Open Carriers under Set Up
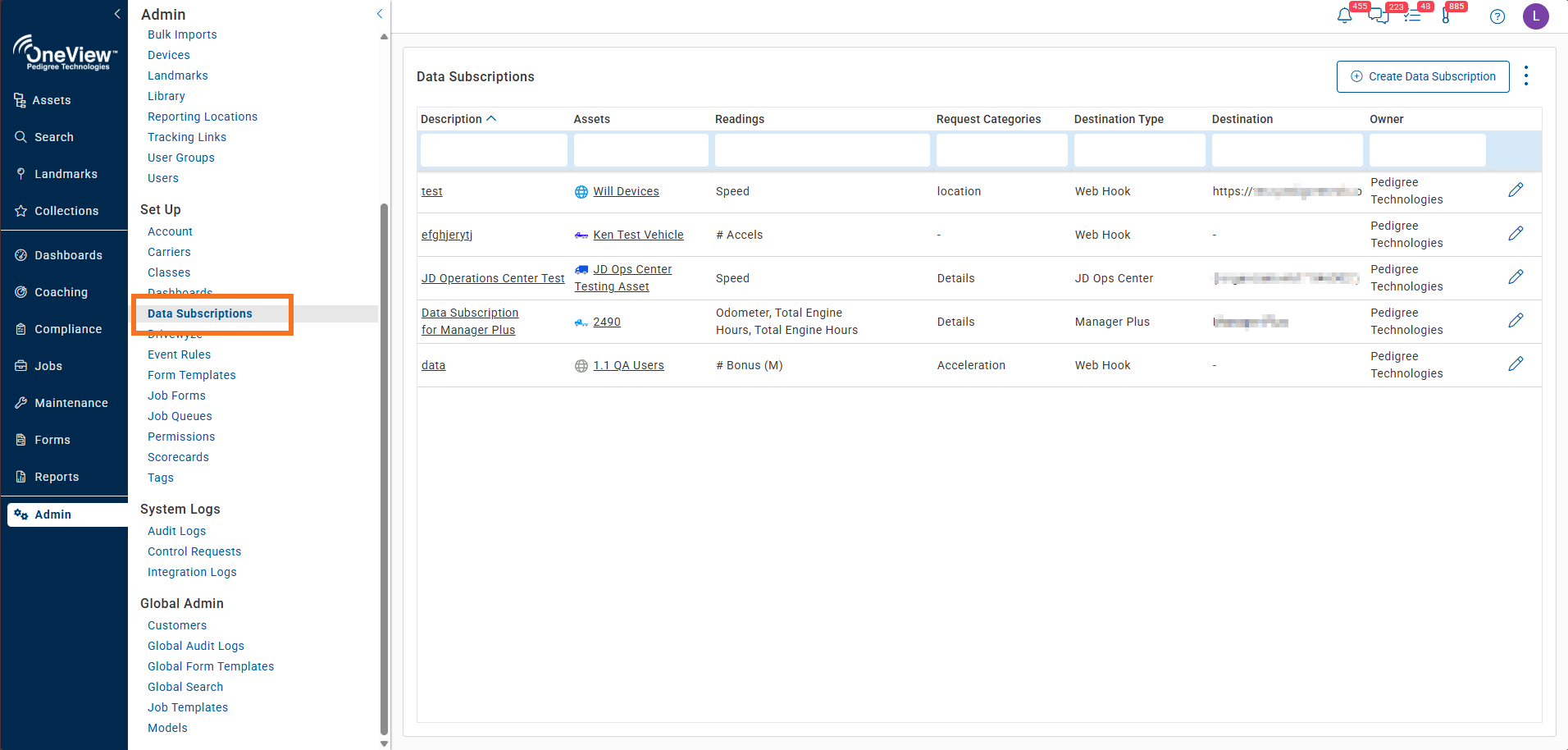 coord(169,252)
